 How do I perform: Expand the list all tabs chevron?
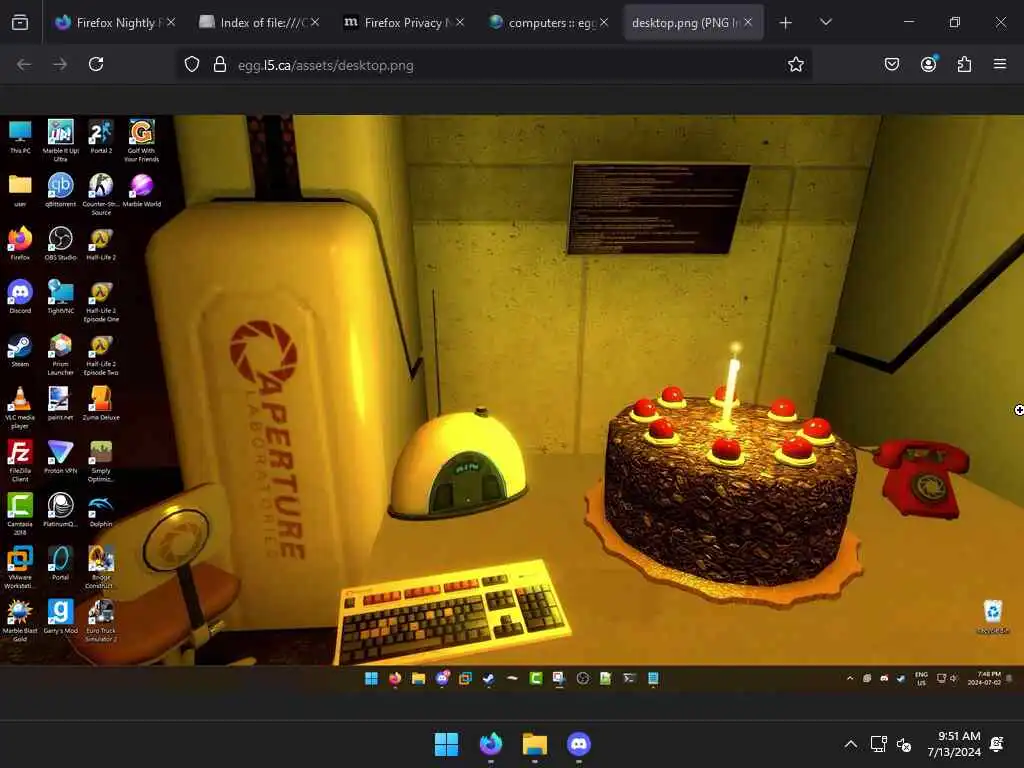tap(825, 22)
